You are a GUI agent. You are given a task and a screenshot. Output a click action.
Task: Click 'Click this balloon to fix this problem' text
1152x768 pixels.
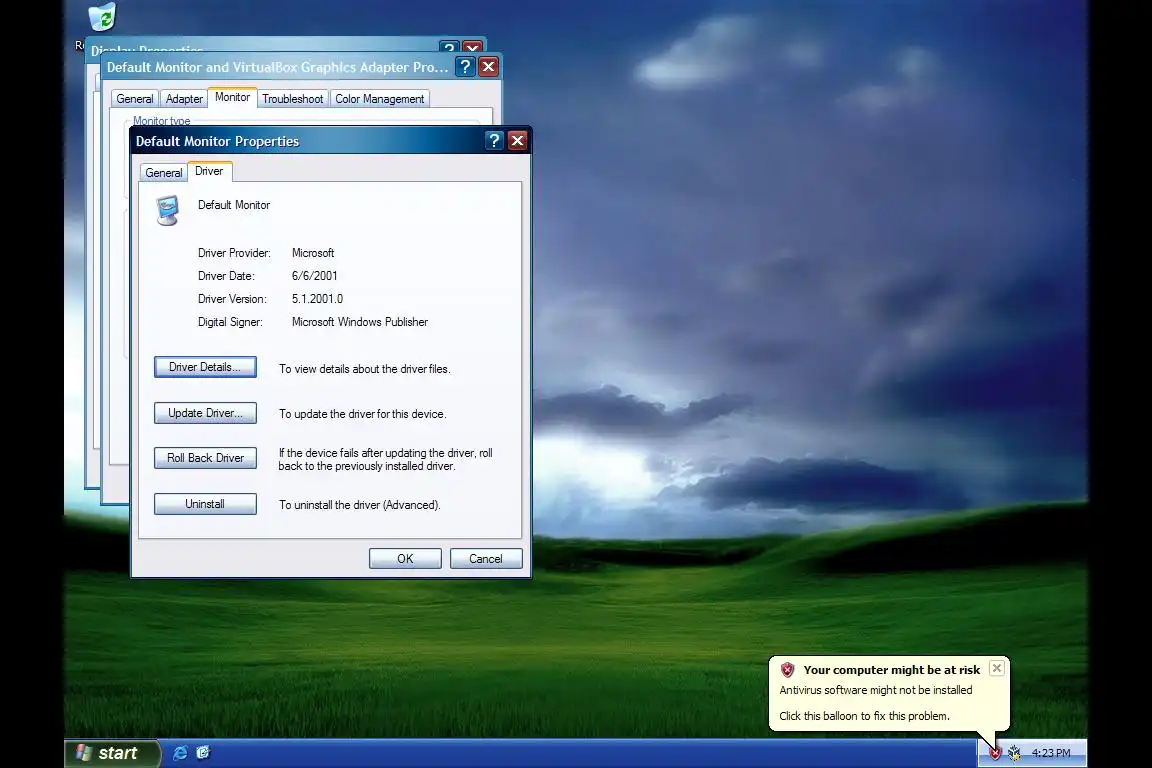864,716
